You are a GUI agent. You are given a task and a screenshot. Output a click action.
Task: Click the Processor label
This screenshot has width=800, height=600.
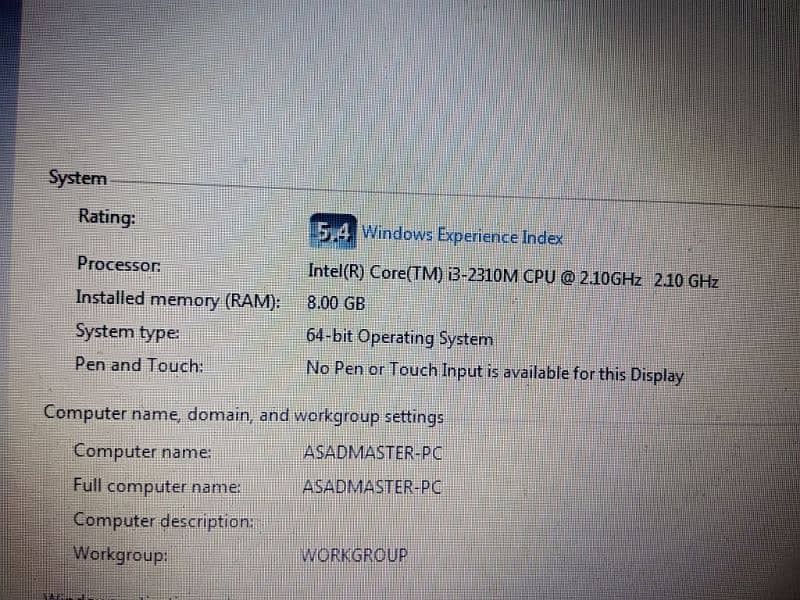(119, 264)
